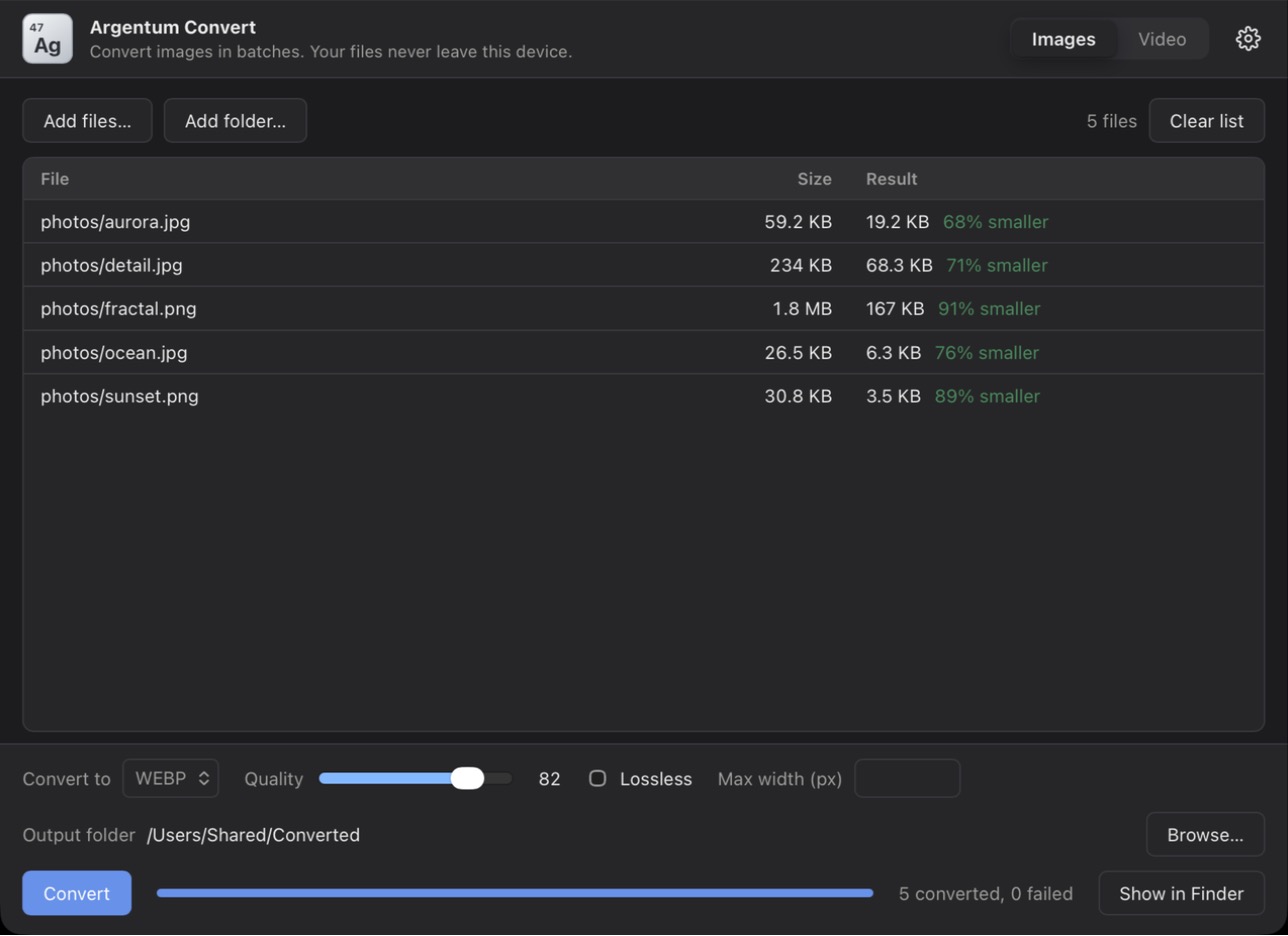Switch to the Images tab
1288x936 pixels.
point(1063,39)
